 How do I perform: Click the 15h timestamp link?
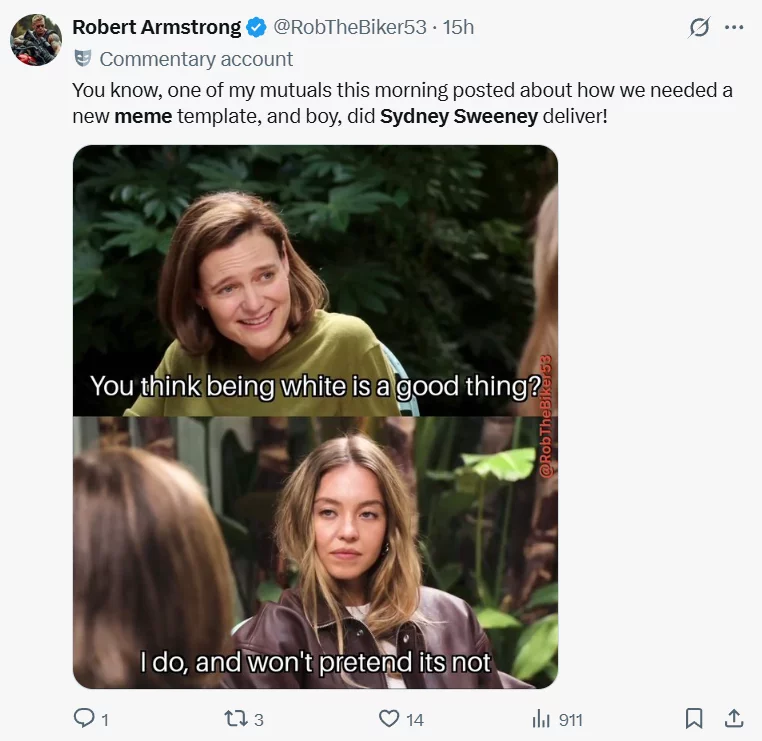(458, 27)
